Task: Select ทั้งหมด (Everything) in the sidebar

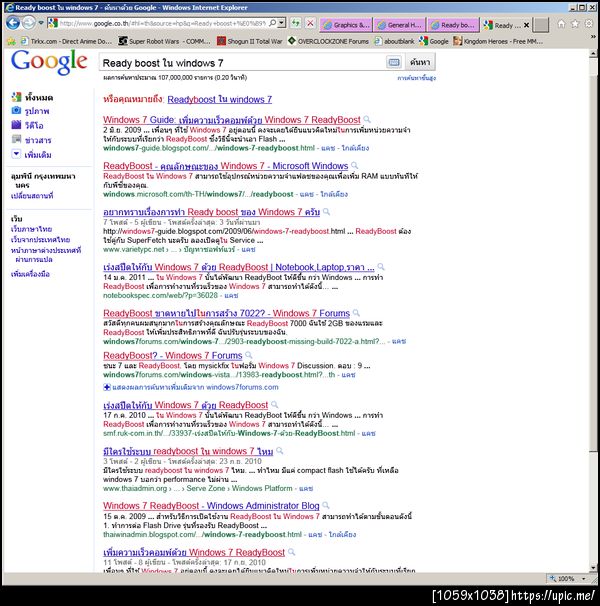Action: tap(32, 97)
